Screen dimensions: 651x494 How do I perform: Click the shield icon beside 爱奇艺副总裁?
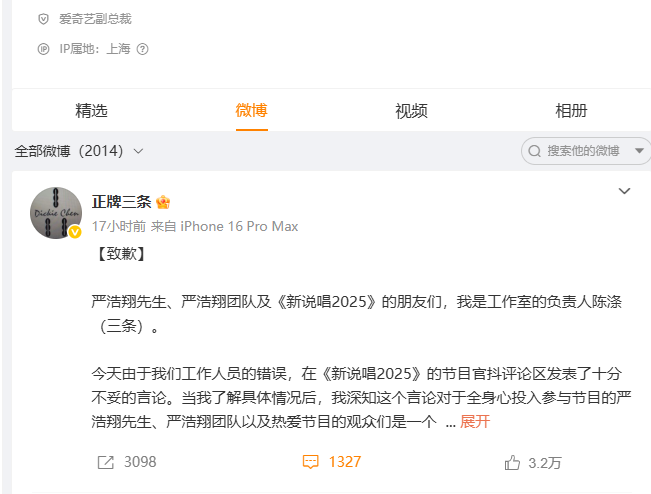pos(43,19)
